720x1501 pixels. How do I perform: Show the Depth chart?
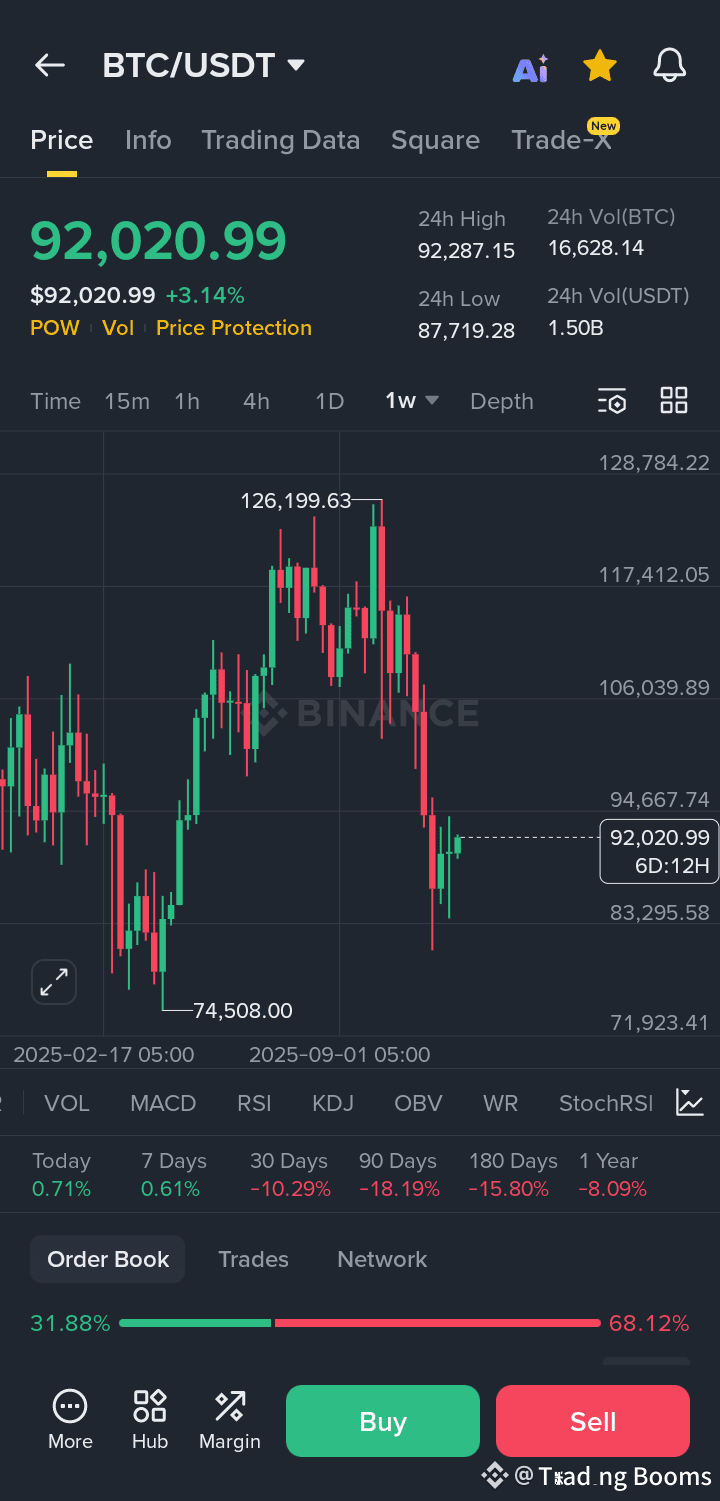(x=502, y=401)
